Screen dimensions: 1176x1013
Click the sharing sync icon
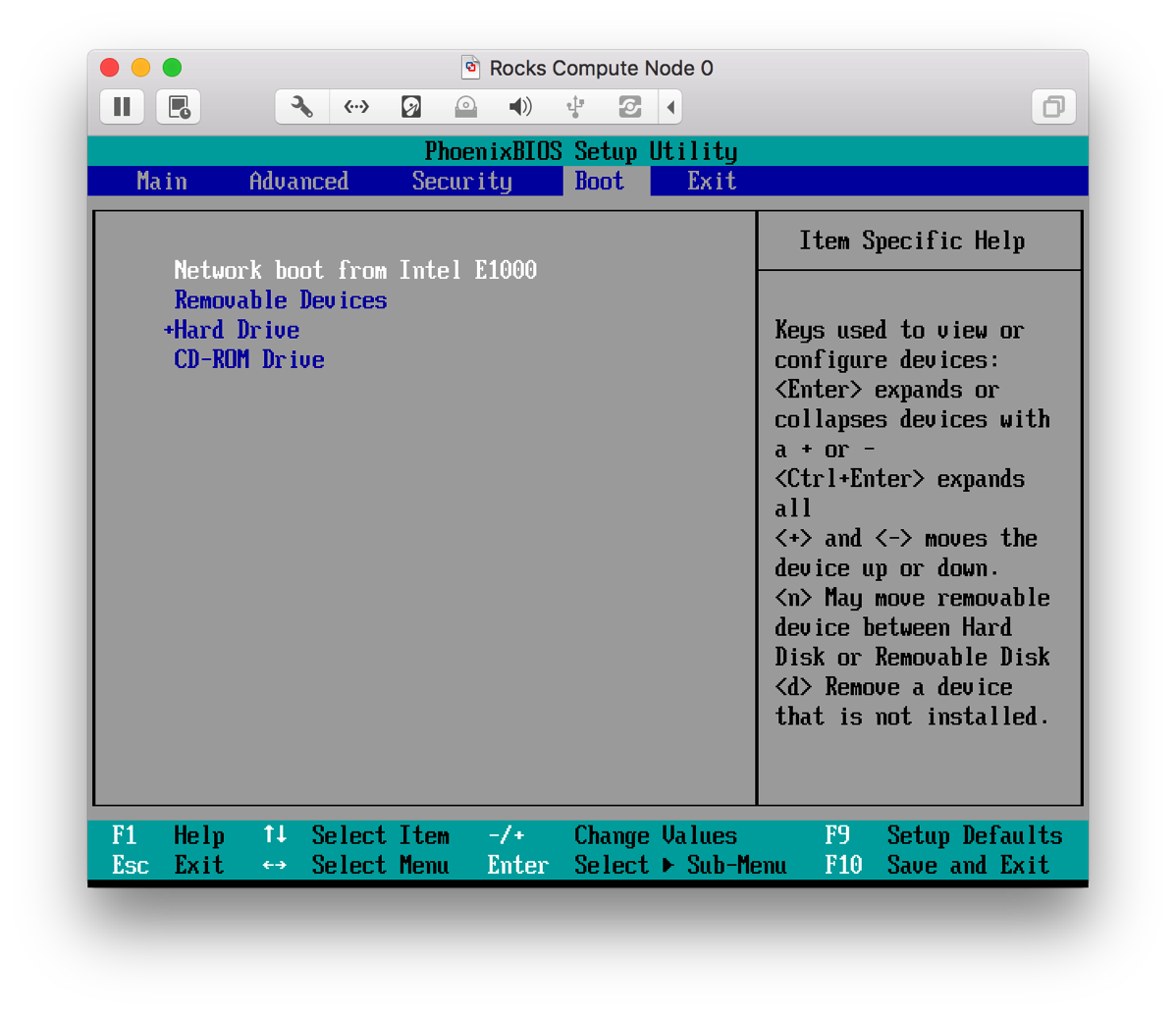[x=630, y=106]
